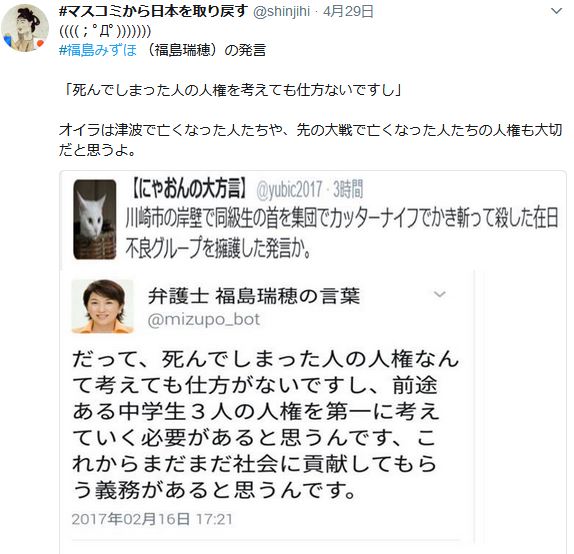Open the #福島みずほ hashtag link
This screenshot has height=554, width=574.
(x=98, y=50)
